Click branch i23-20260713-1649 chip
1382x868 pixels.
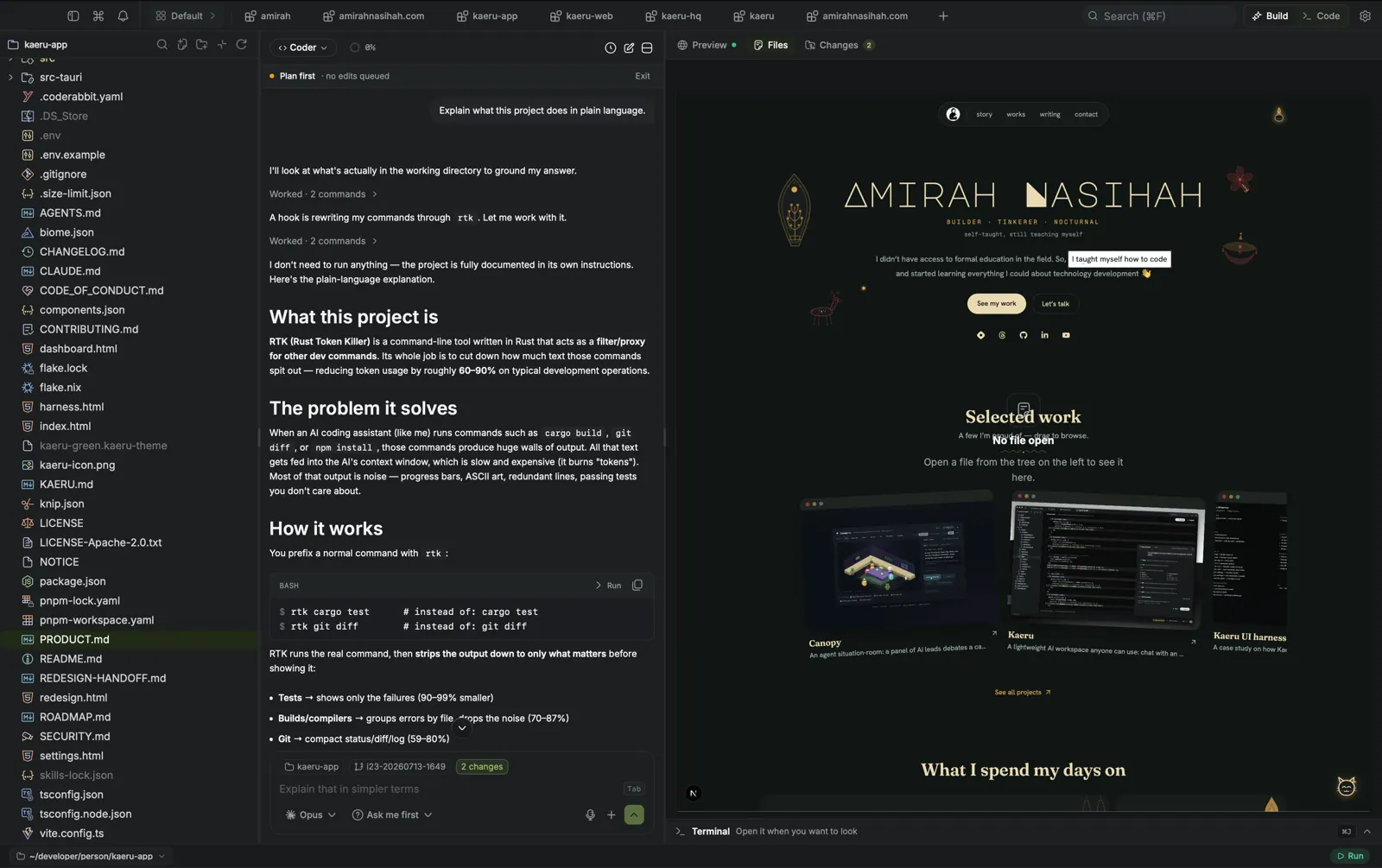tap(400, 766)
